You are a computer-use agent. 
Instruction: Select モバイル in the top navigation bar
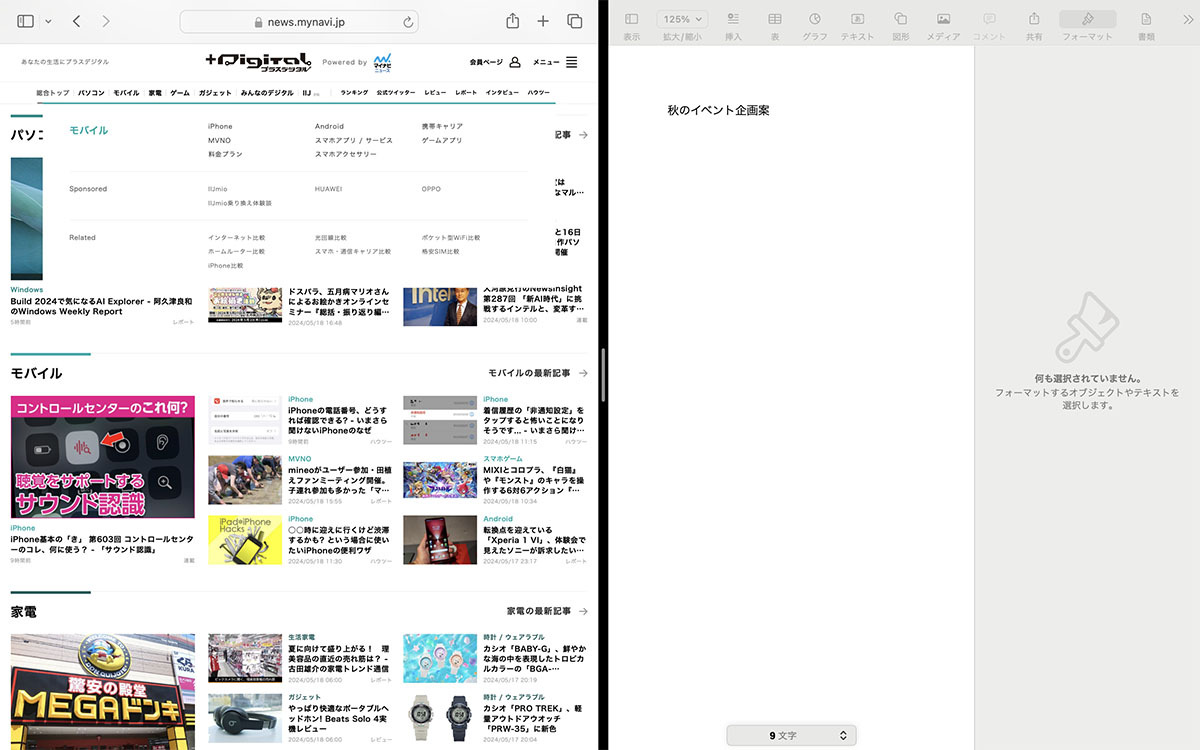126,92
